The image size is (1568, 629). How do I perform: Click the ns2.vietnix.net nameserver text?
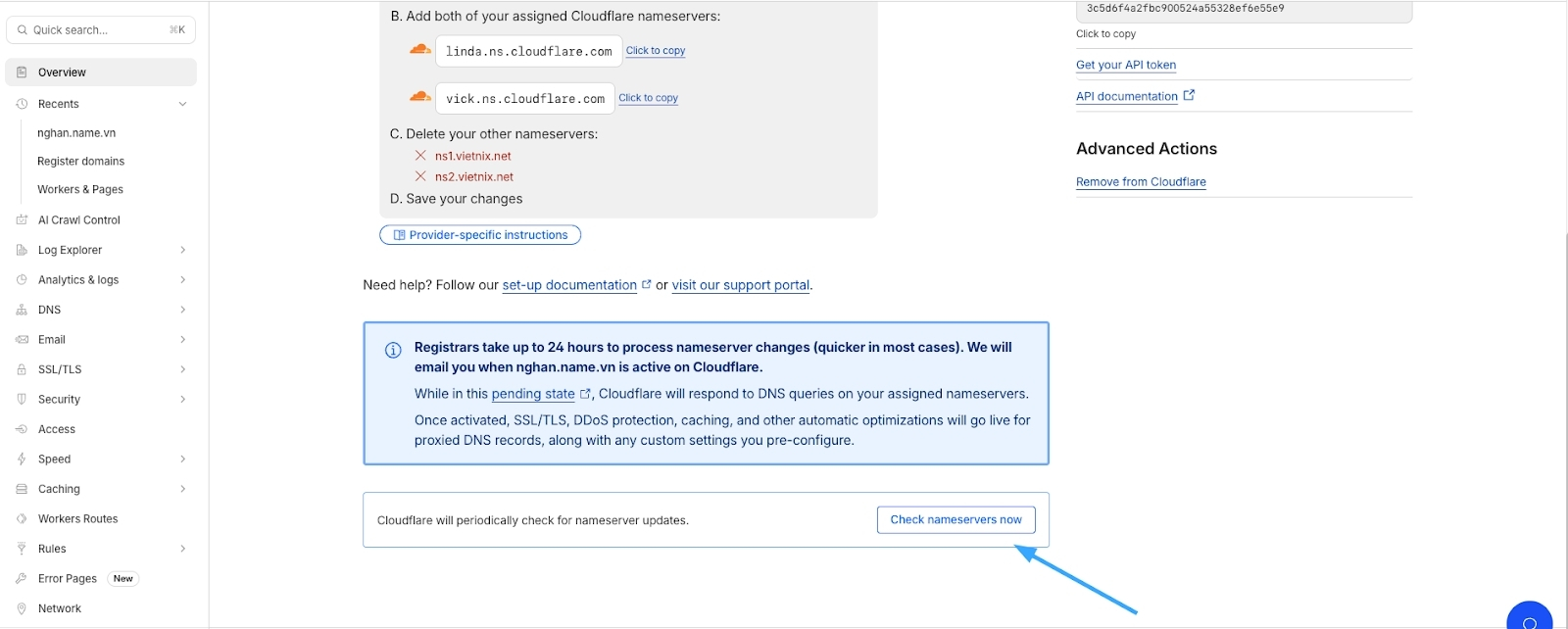coord(474,177)
